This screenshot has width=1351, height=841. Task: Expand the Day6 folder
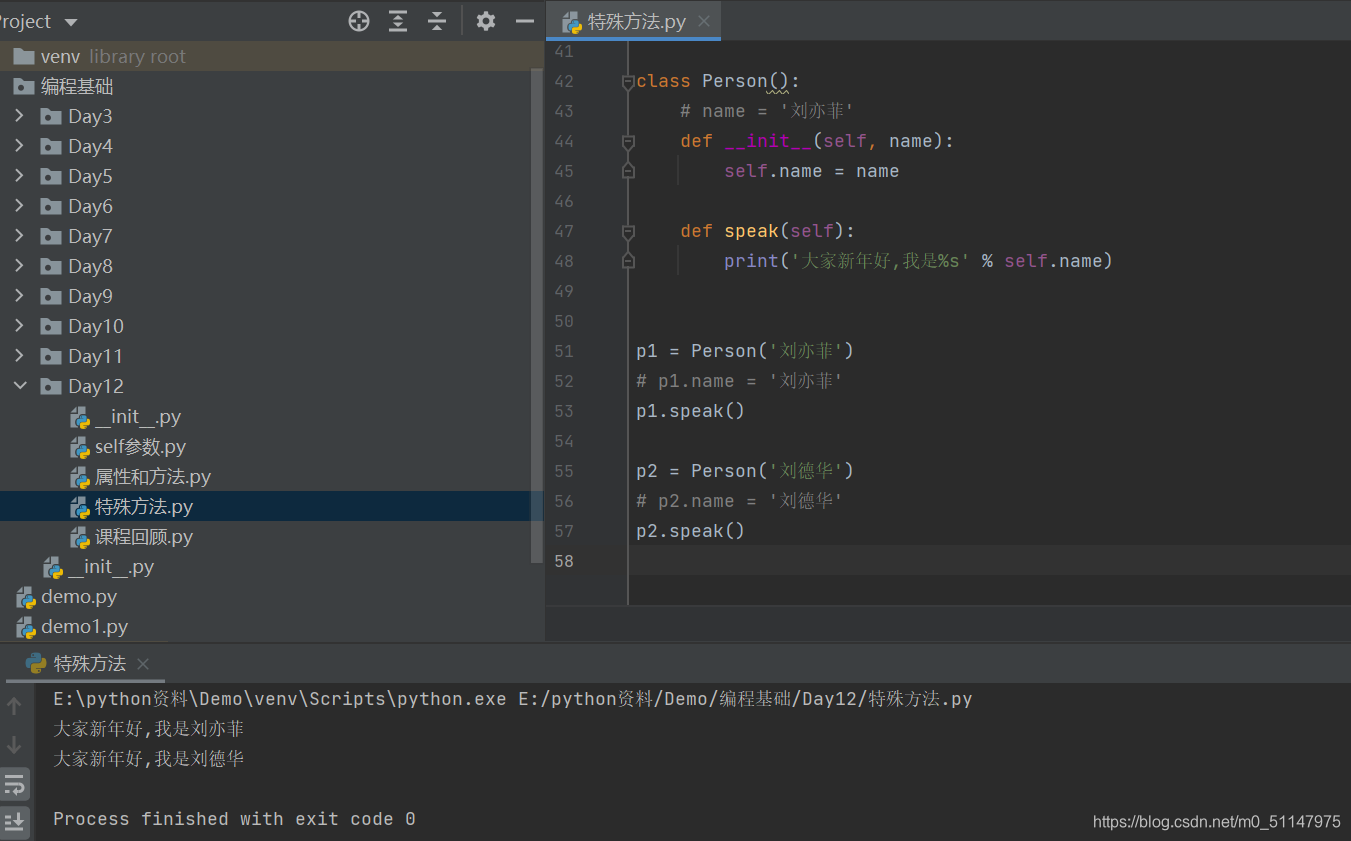tap(19, 206)
